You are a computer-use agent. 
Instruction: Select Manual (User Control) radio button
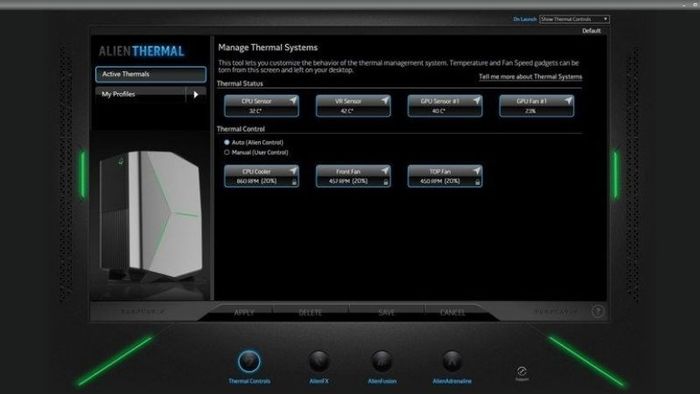coord(227,152)
